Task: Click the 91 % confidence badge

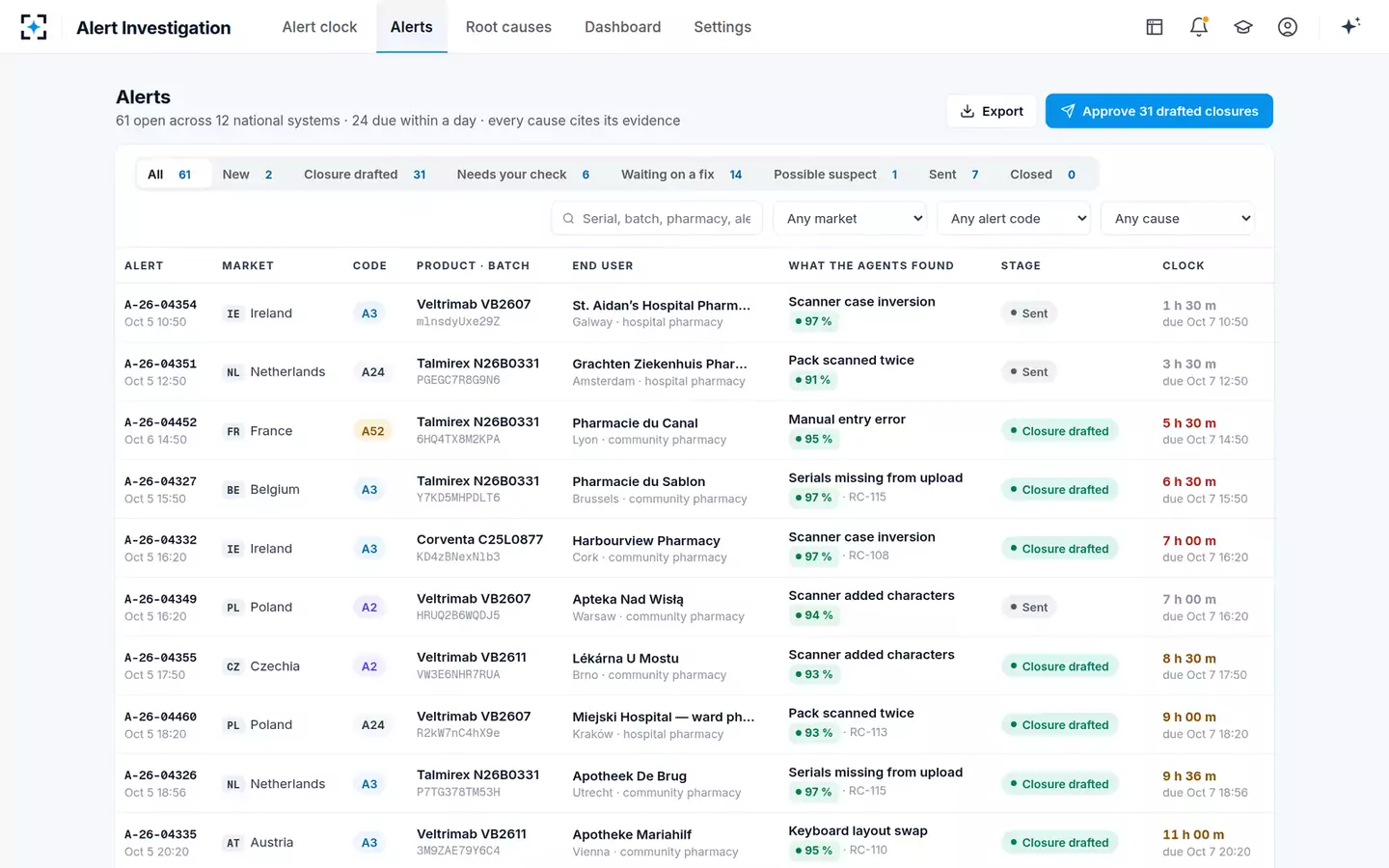Action: coord(813,380)
